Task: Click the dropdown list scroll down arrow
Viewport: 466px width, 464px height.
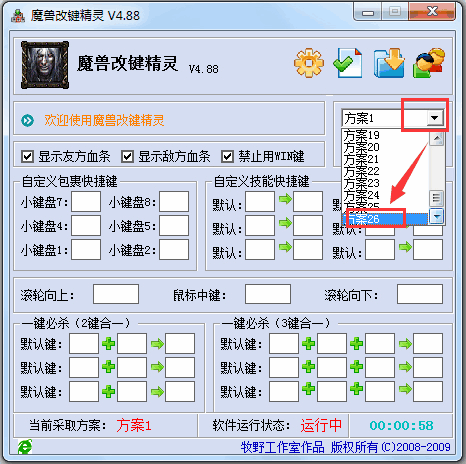Action: pos(436,217)
